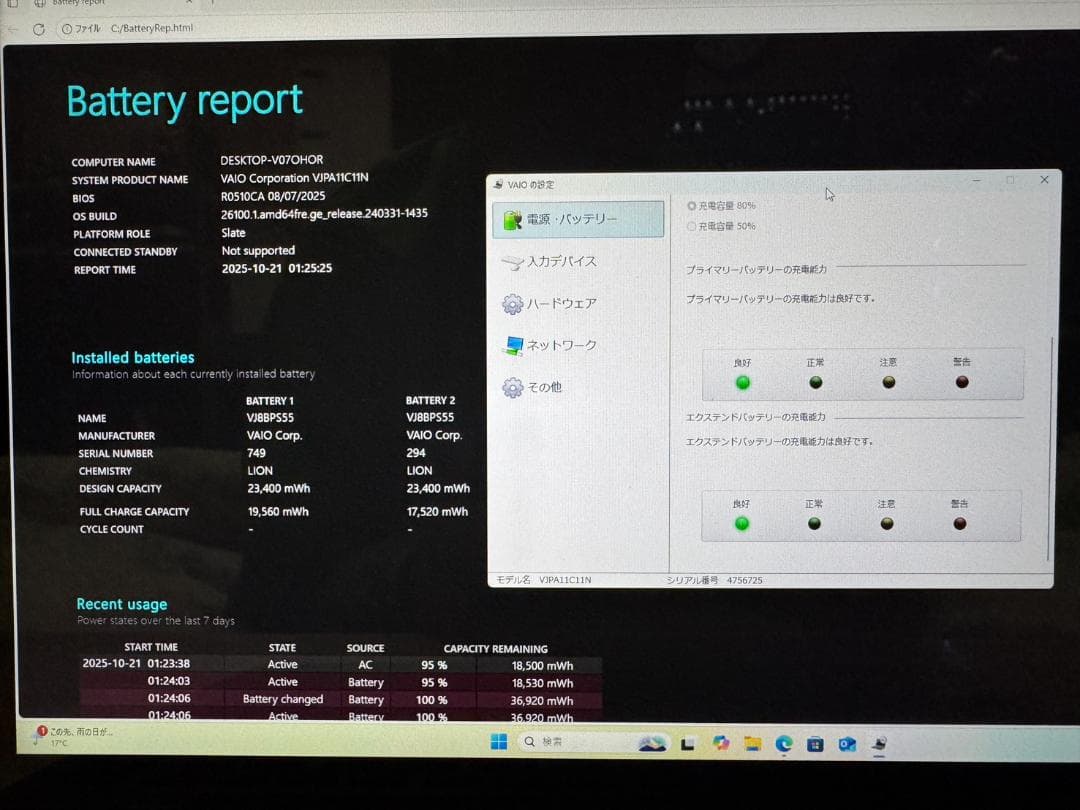This screenshot has width=1080, height=810.
Task: Click the C:/BatteryRep.html address bar
Action: (150, 28)
